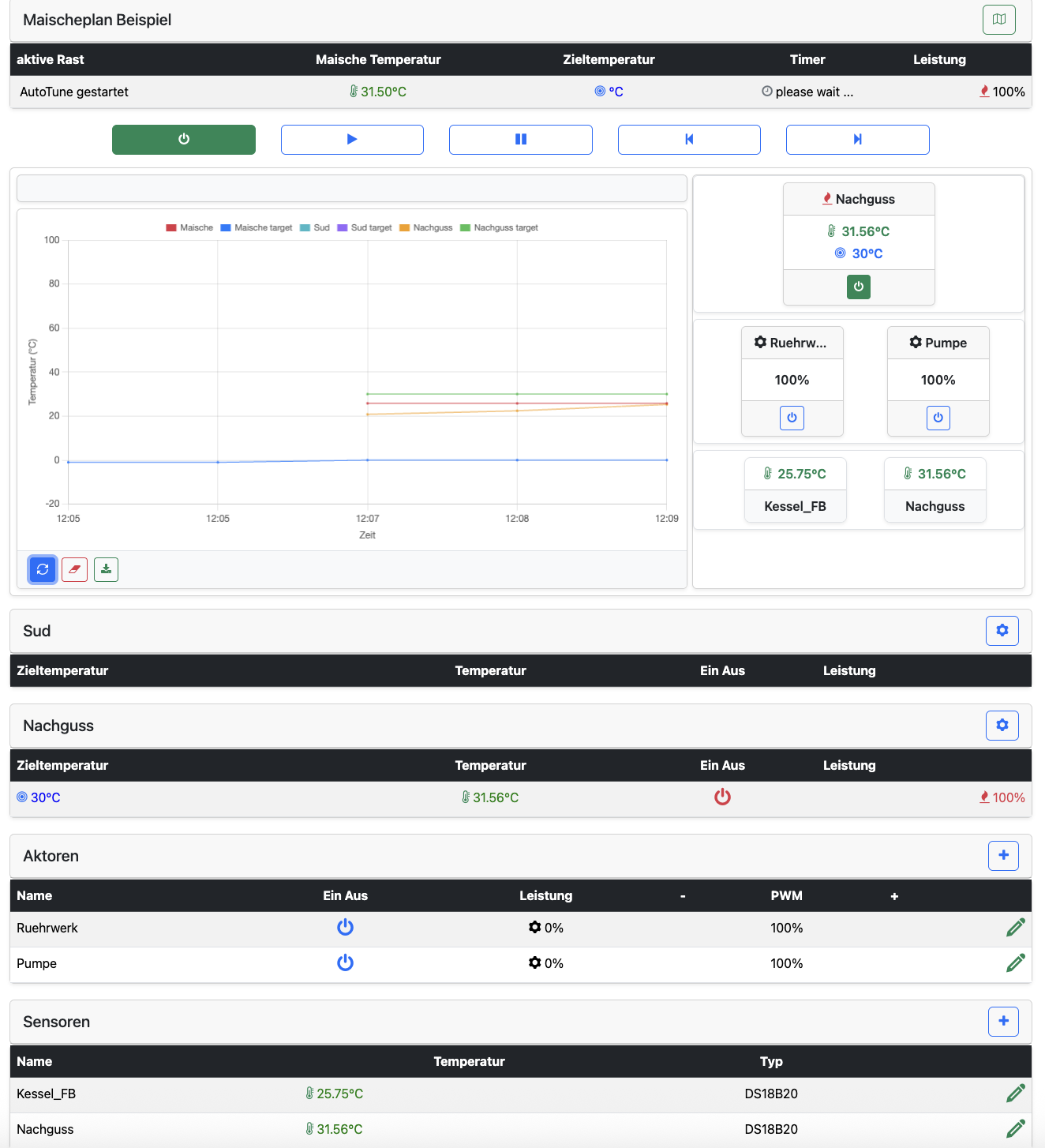This screenshot has height=1148, width=1045.
Task: Open Nachguss settings gear
Action: point(1002,726)
